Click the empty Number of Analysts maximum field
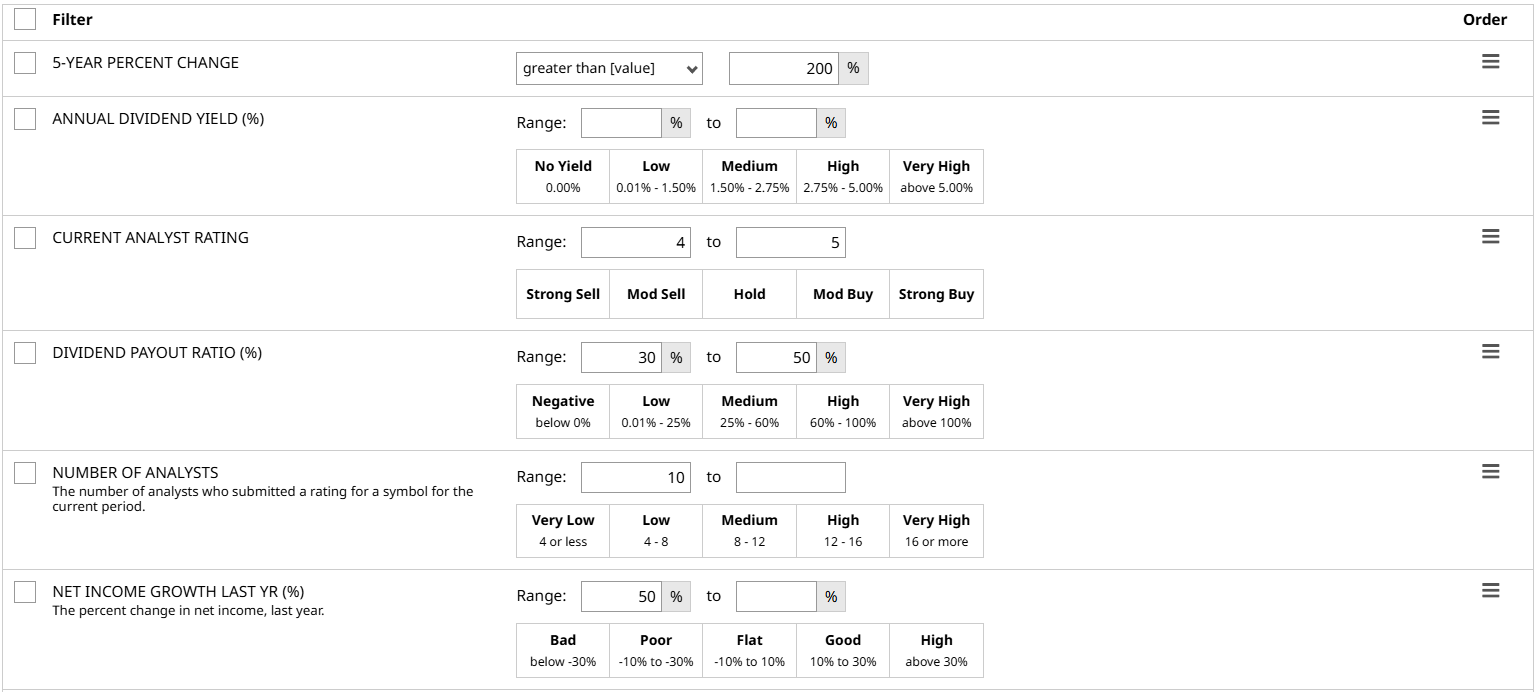 pyautogui.click(x=790, y=478)
